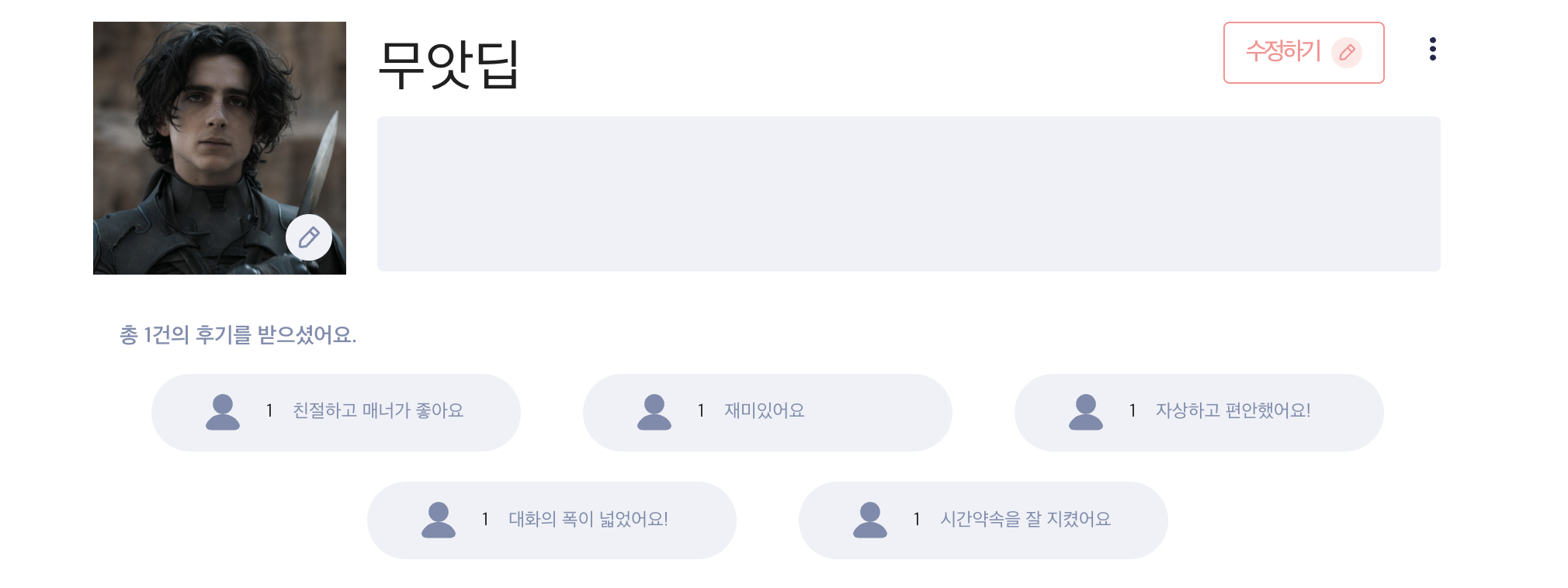
Task: Click the pencil icon on the profile photo
Action: pos(309,237)
